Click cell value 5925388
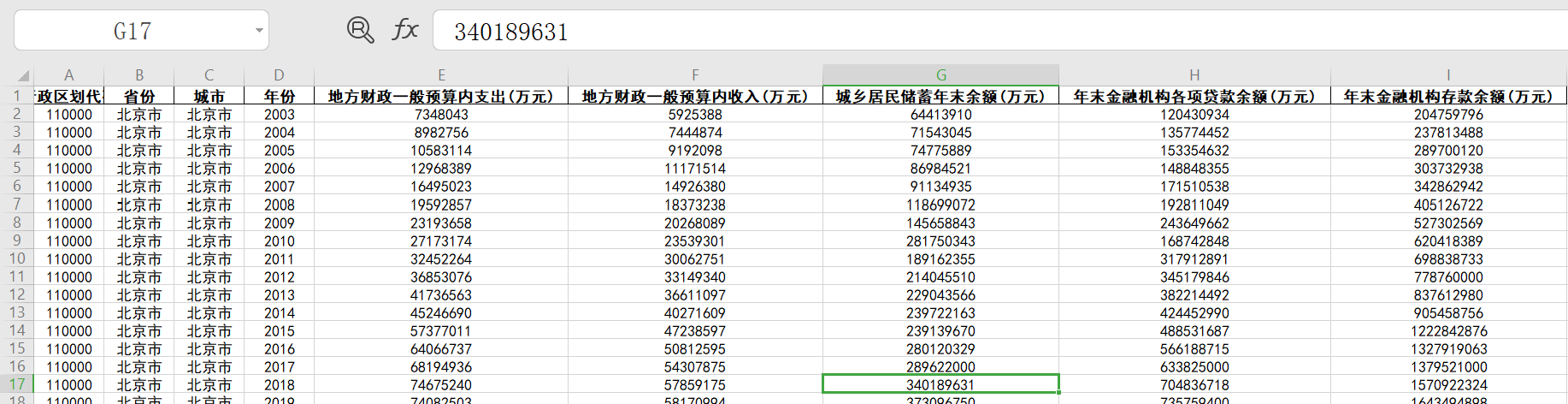 click(695, 115)
